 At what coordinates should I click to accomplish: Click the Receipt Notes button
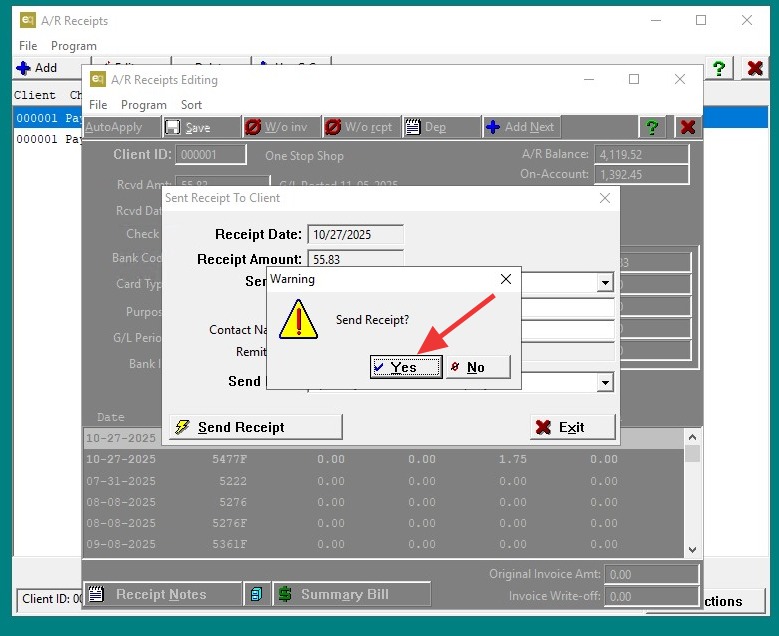162,594
